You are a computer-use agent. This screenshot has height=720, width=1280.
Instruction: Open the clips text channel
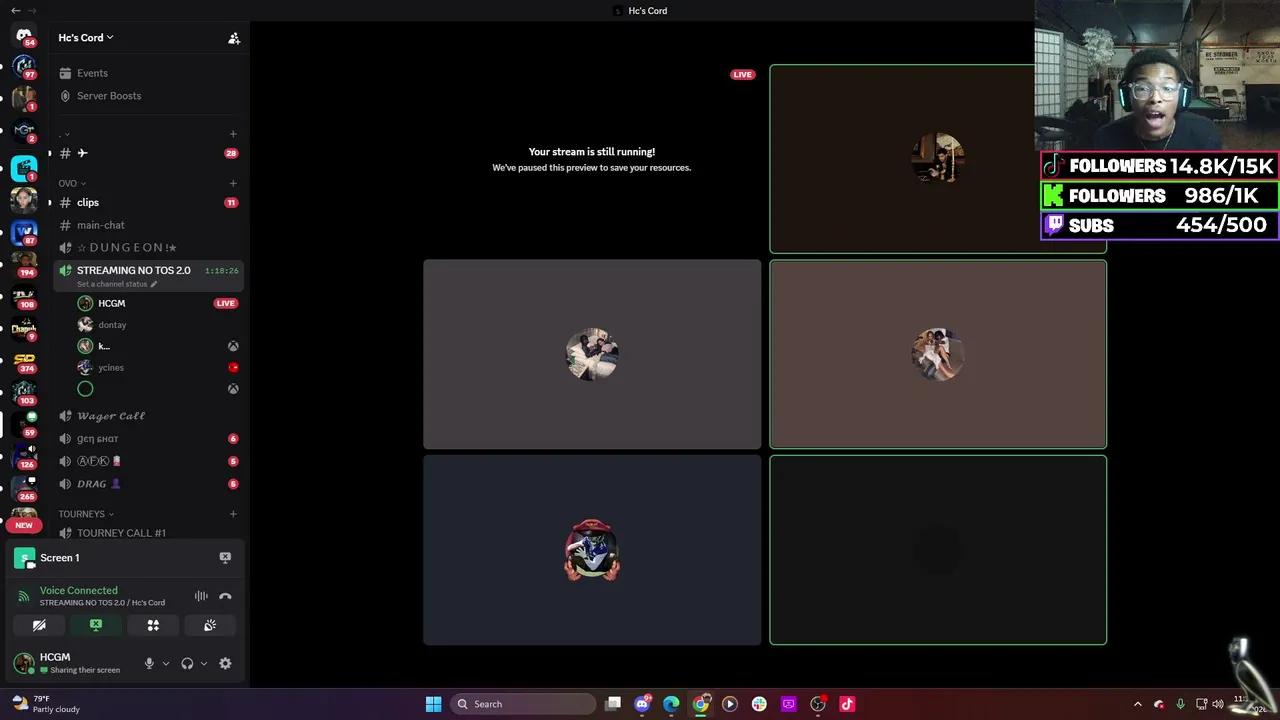click(148, 202)
